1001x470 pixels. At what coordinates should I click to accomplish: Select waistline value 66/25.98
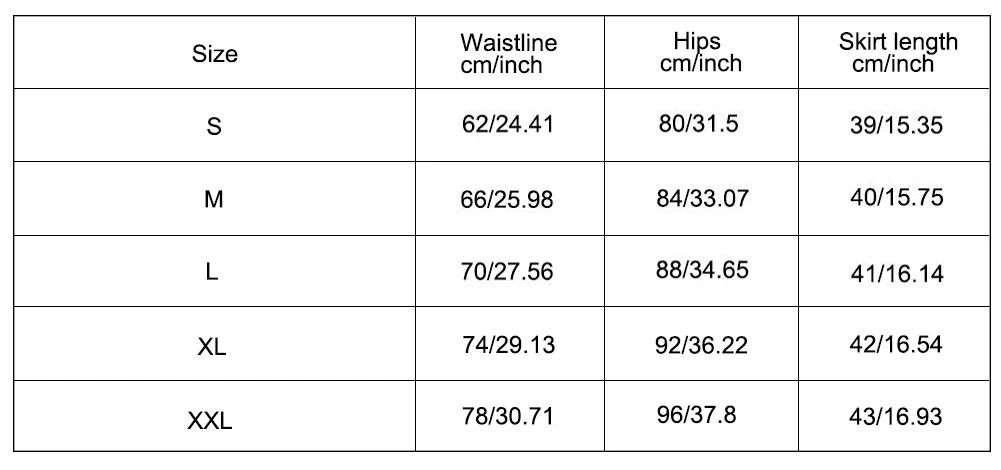[506, 199]
